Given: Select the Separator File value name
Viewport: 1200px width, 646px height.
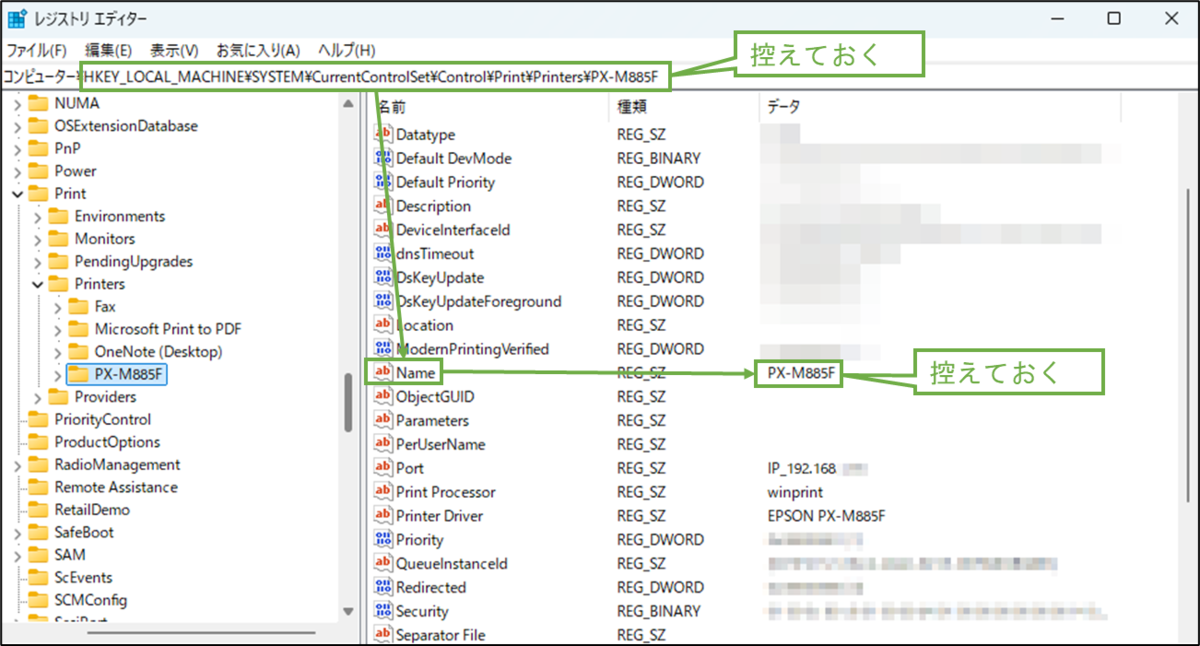Looking at the screenshot, I should click(x=440, y=635).
